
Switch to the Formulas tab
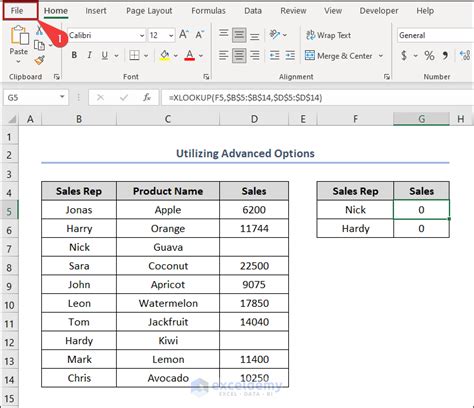click(x=208, y=11)
